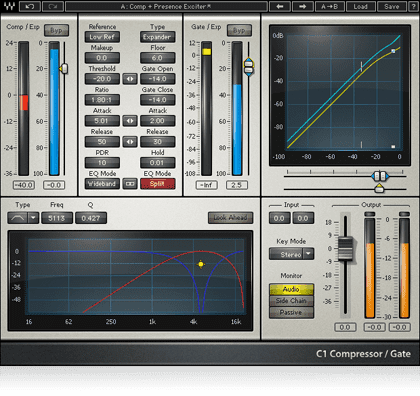
Task: Open help with the question mark icon
Action: pos(413,6)
